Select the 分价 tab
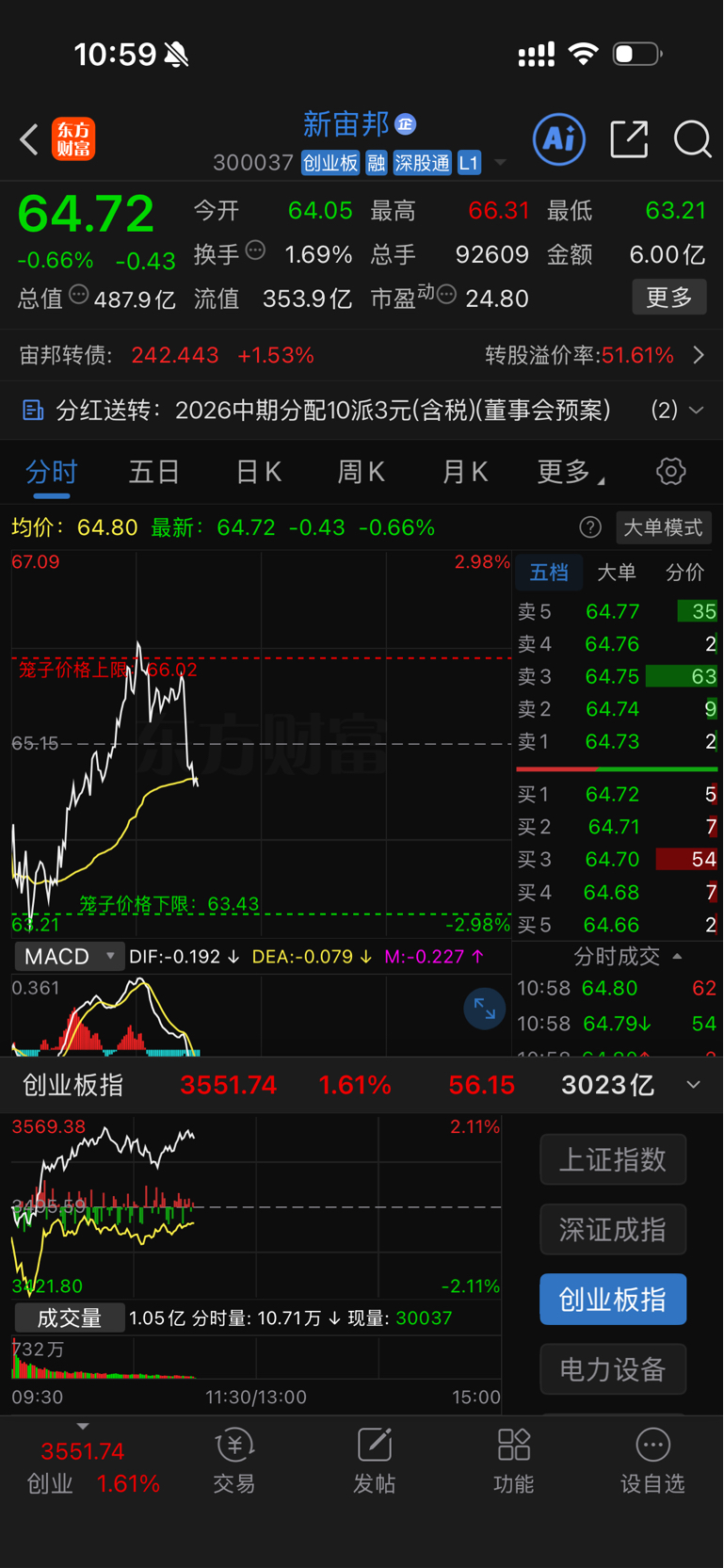724x1568 pixels. tap(684, 573)
